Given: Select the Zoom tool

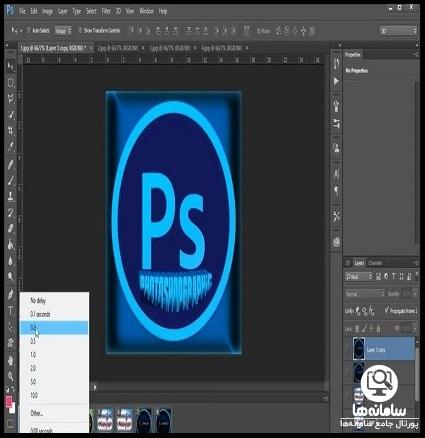Looking at the screenshot, I should click(11, 376).
